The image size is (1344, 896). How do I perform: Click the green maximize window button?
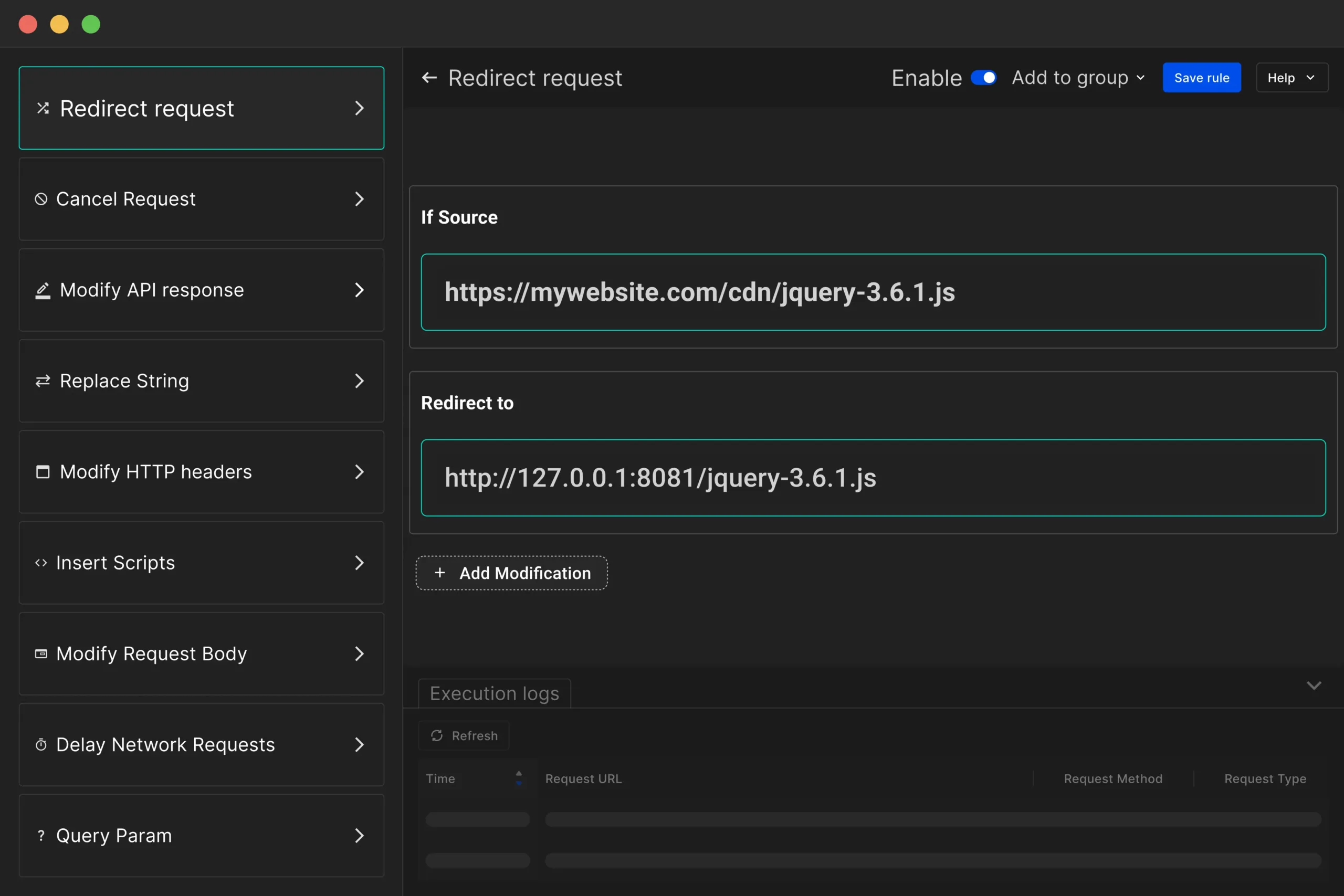point(91,24)
